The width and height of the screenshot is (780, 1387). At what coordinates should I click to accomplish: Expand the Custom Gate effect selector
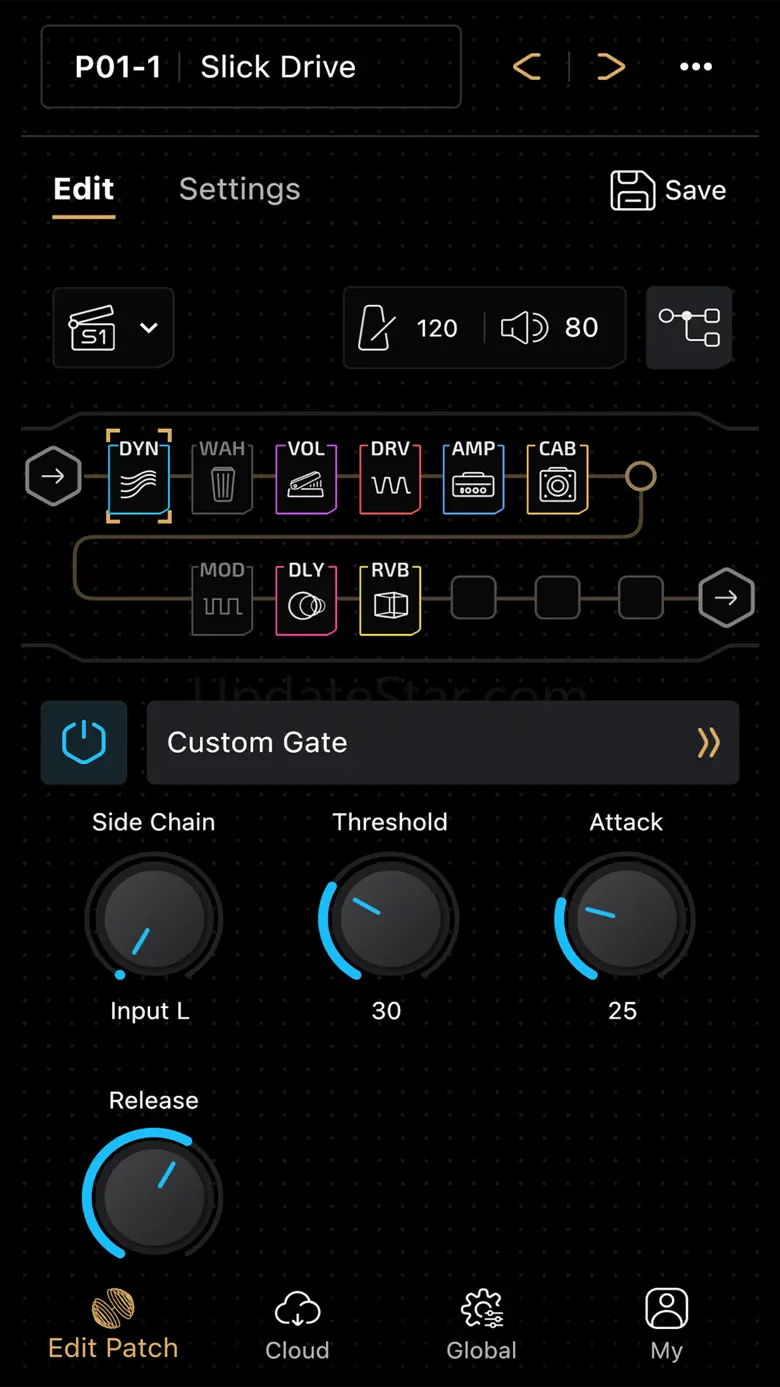click(x=443, y=742)
